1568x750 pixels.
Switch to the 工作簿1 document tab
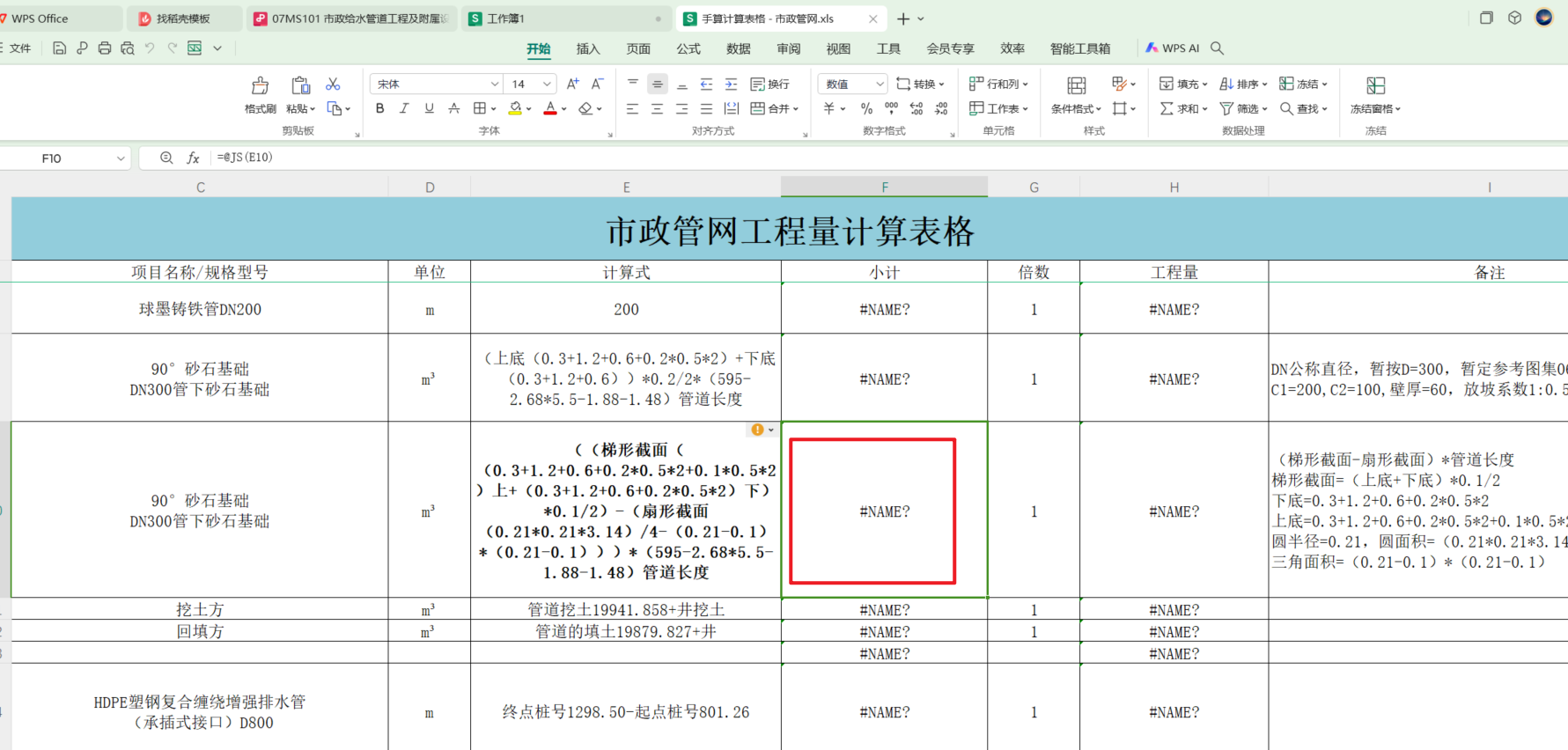(565, 18)
